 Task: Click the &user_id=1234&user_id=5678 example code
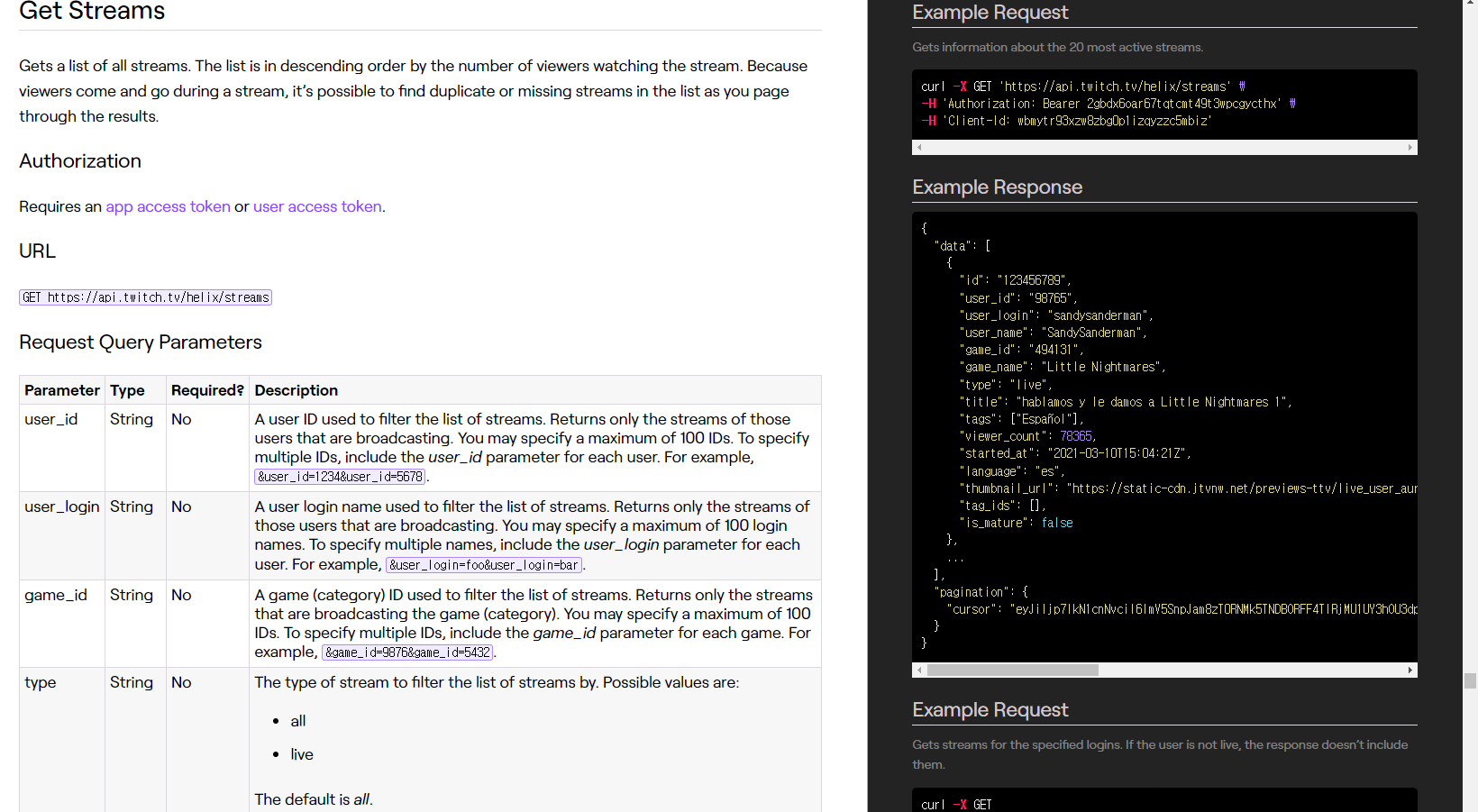point(340,477)
